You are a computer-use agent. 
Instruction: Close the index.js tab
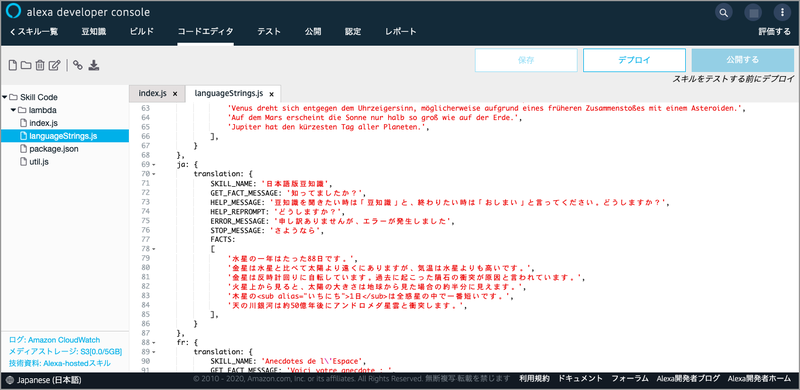(x=175, y=94)
